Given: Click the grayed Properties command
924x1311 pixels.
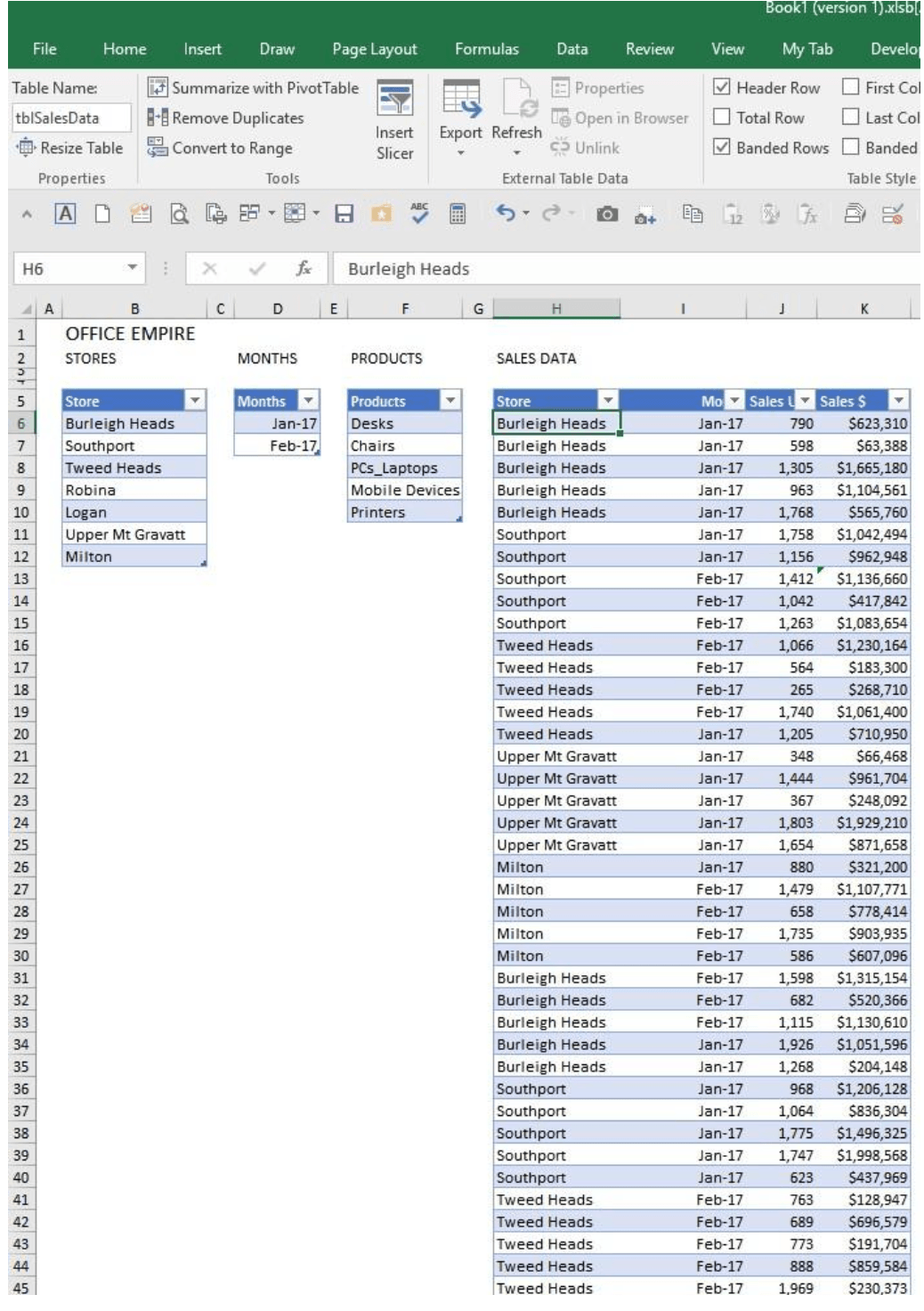Looking at the screenshot, I should (597, 87).
